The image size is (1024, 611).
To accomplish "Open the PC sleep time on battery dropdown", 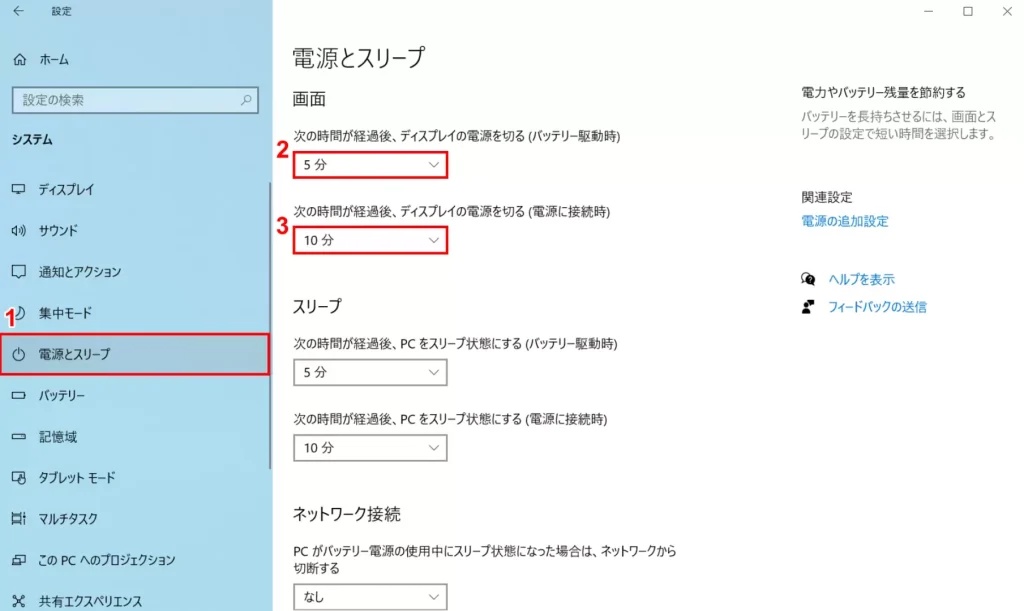I will [370, 372].
